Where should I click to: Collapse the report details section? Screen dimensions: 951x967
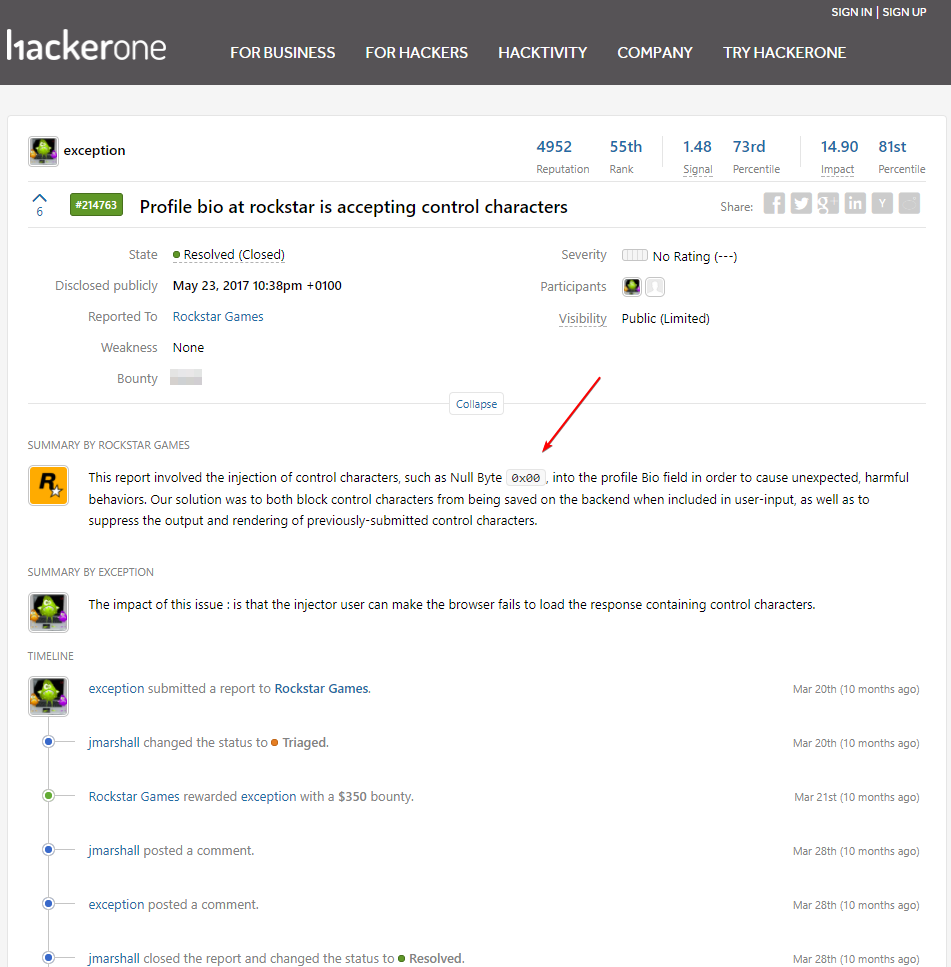pos(476,404)
